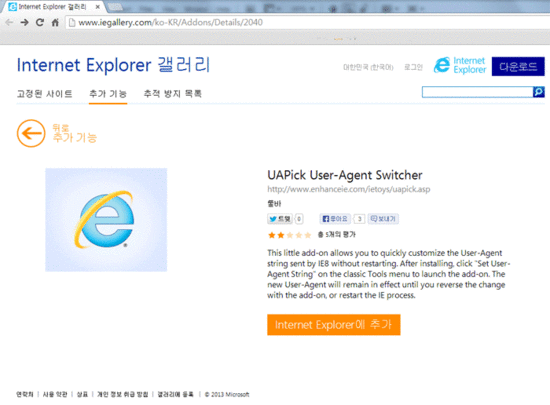Open the enhanceie.com uapick.asp link

(x=349, y=189)
